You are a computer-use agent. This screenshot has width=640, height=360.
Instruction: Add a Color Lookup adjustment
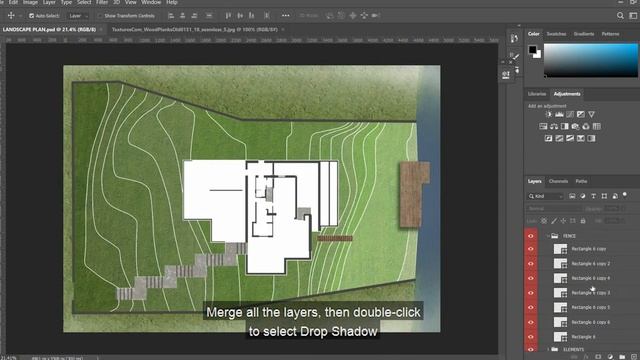[597, 127]
